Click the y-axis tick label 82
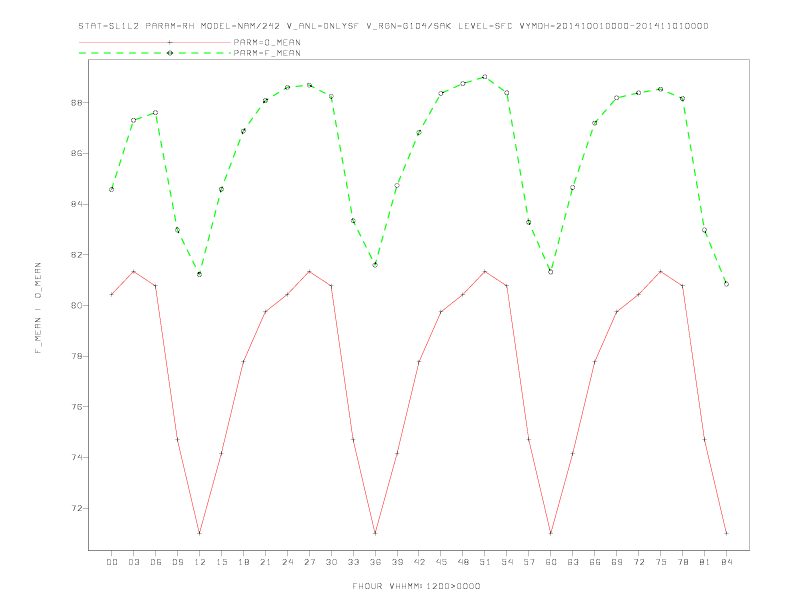The height and width of the screenshot is (612, 792). [x=77, y=255]
